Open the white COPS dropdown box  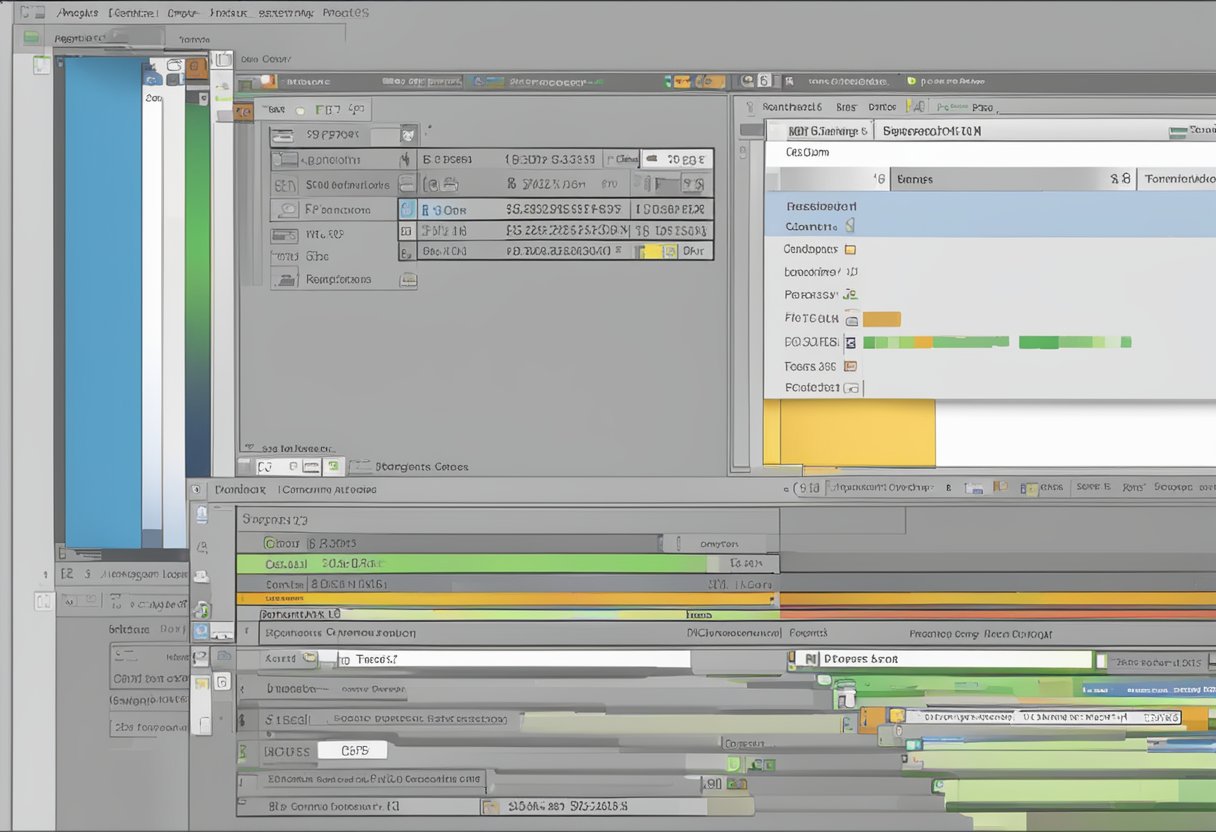click(352, 750)
